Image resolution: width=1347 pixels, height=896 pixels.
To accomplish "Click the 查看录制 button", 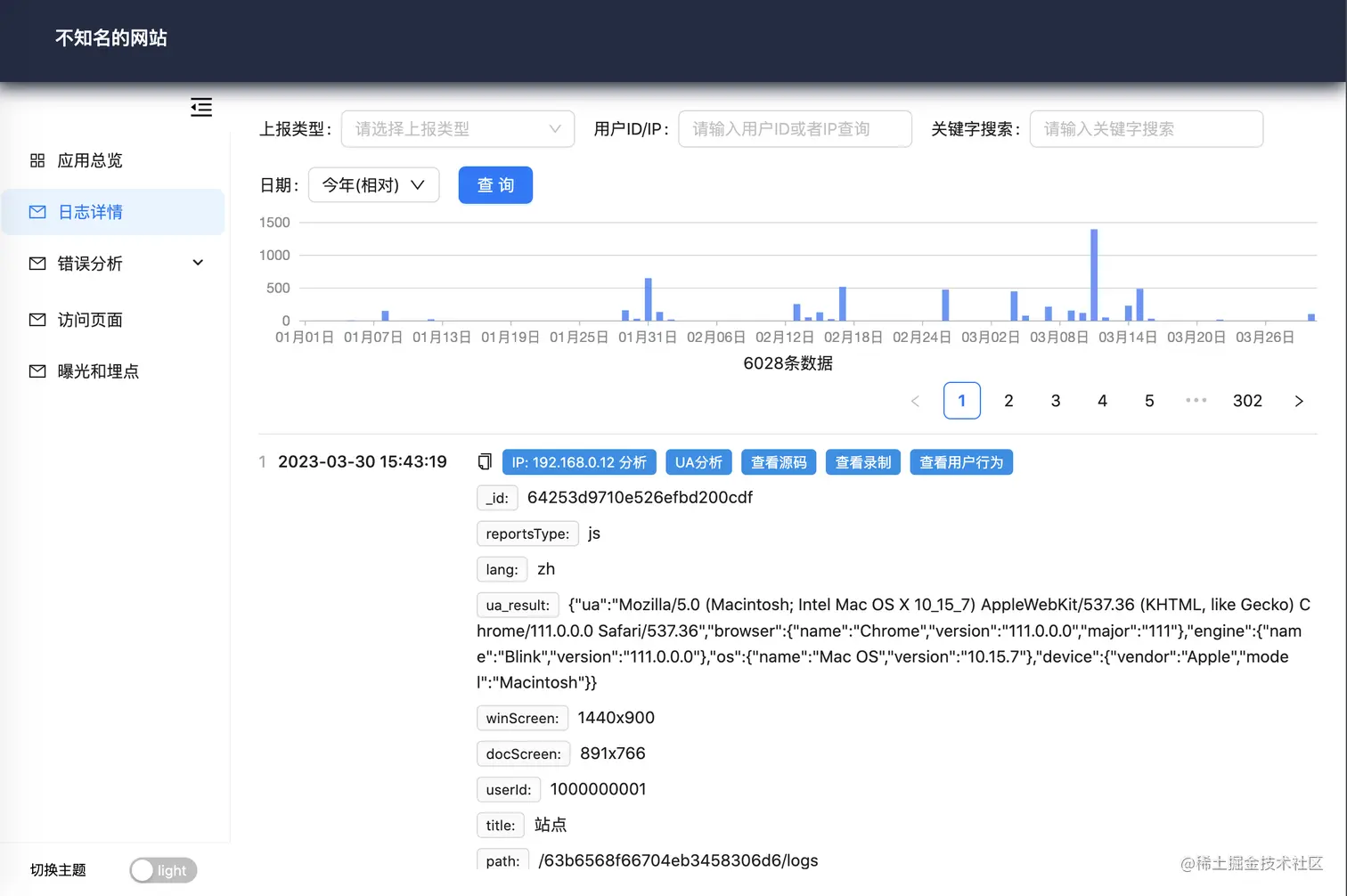I will coord(863,462).
